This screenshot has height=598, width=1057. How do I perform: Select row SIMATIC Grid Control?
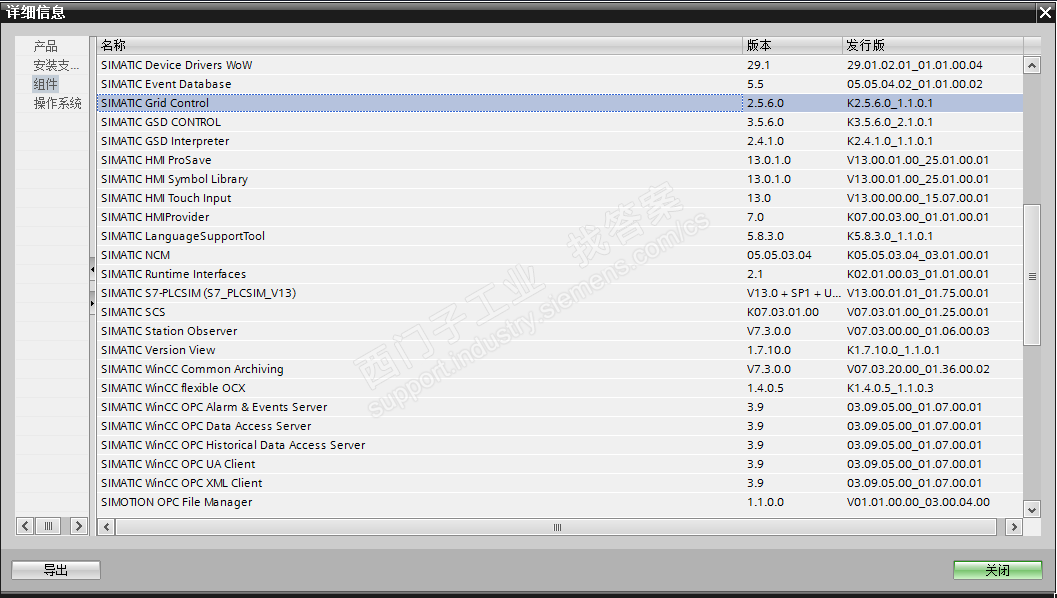click(x=560, y=102)
